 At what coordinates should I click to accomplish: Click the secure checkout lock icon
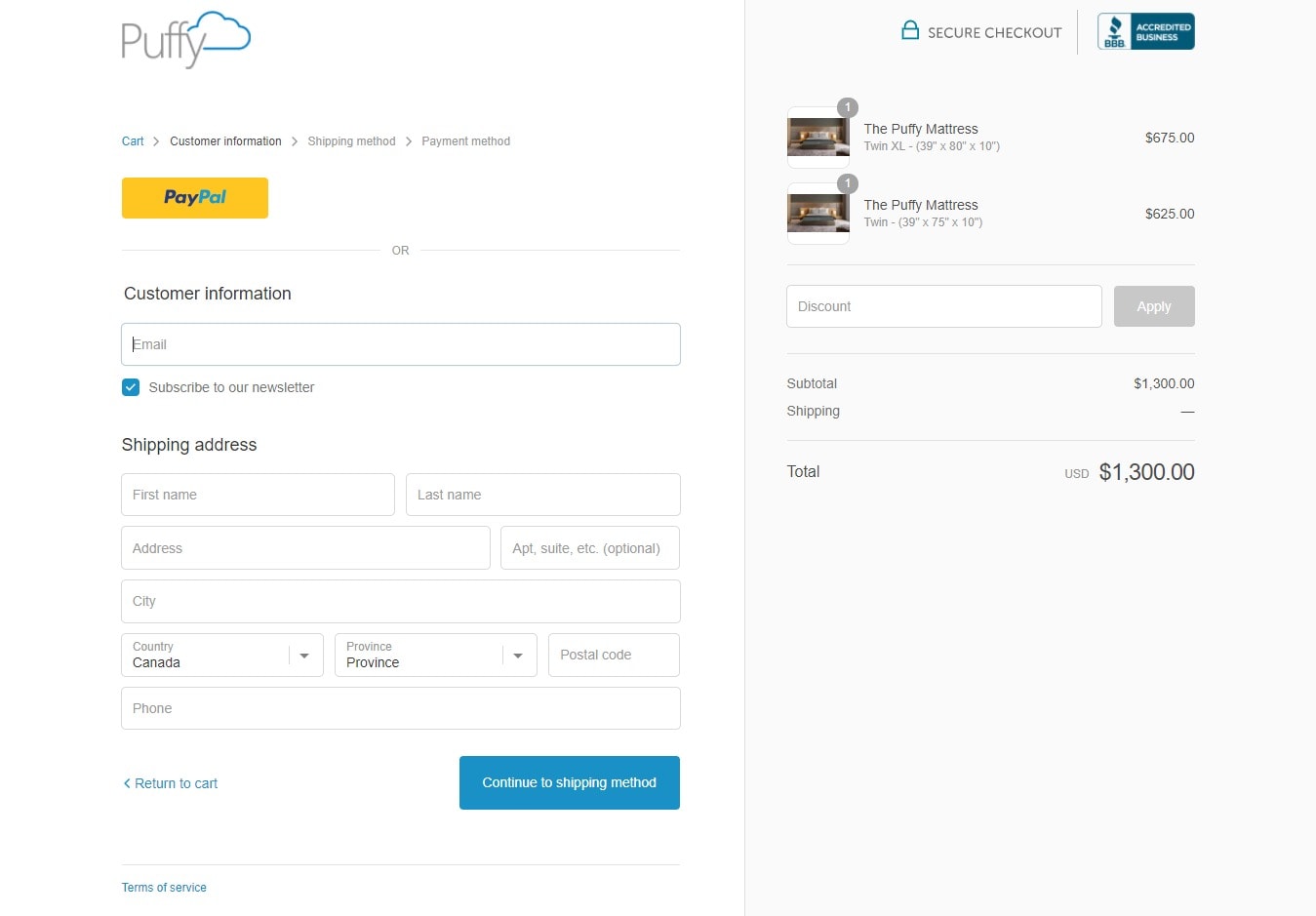click(910, 30)
